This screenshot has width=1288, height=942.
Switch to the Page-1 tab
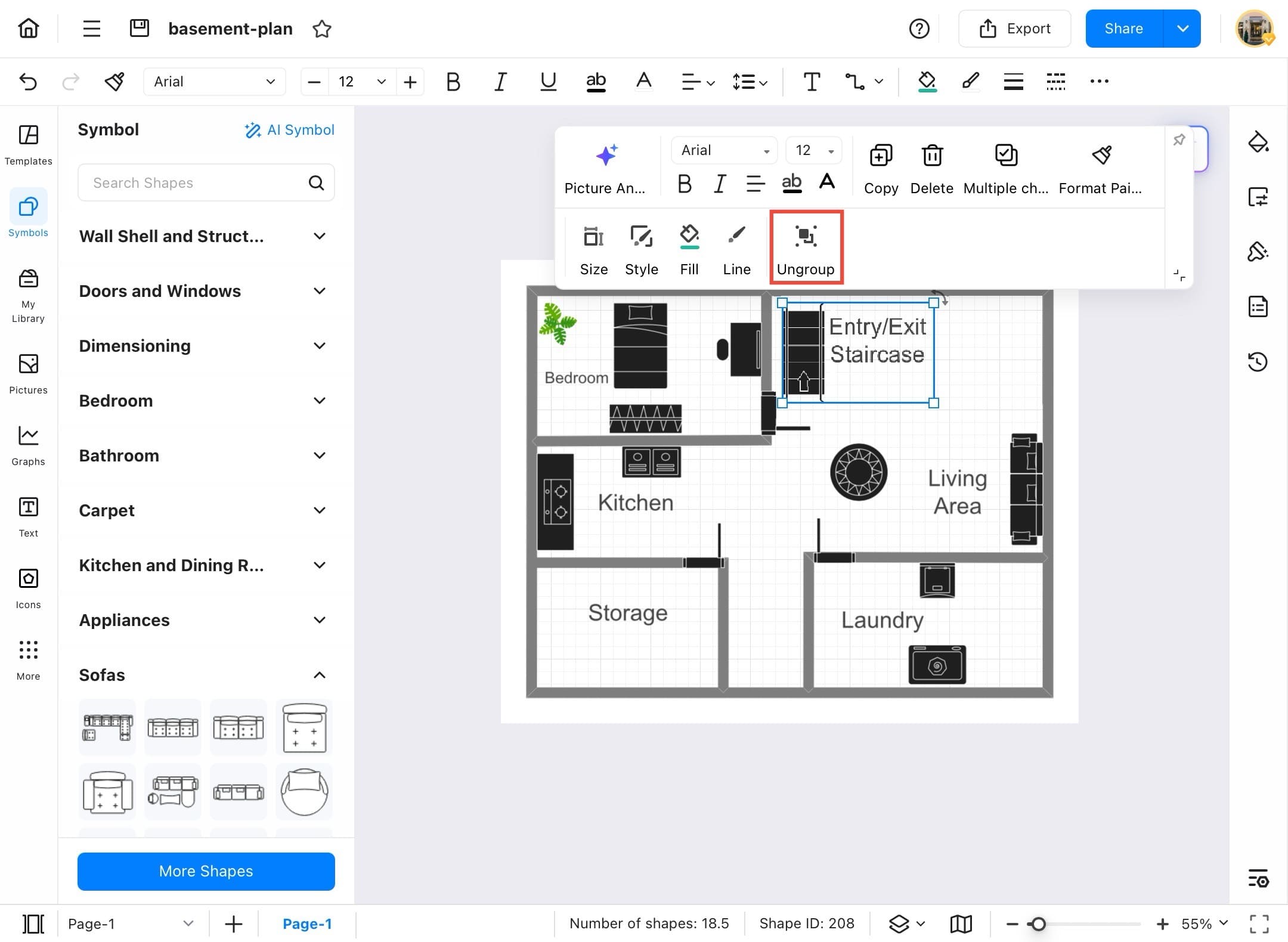(x=307, y=924)
